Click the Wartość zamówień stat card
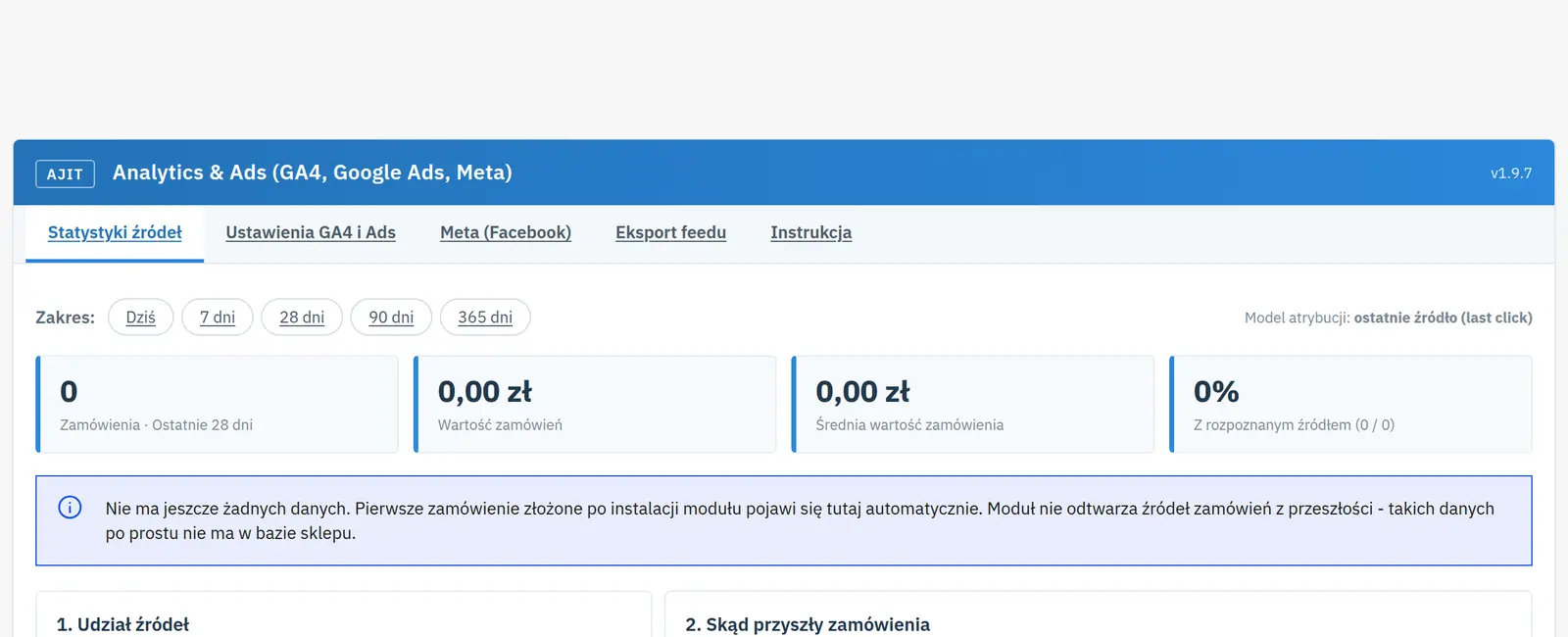The height and width of the screenshot is (637, 1568). pyautogui.click(x=595, y=404)
